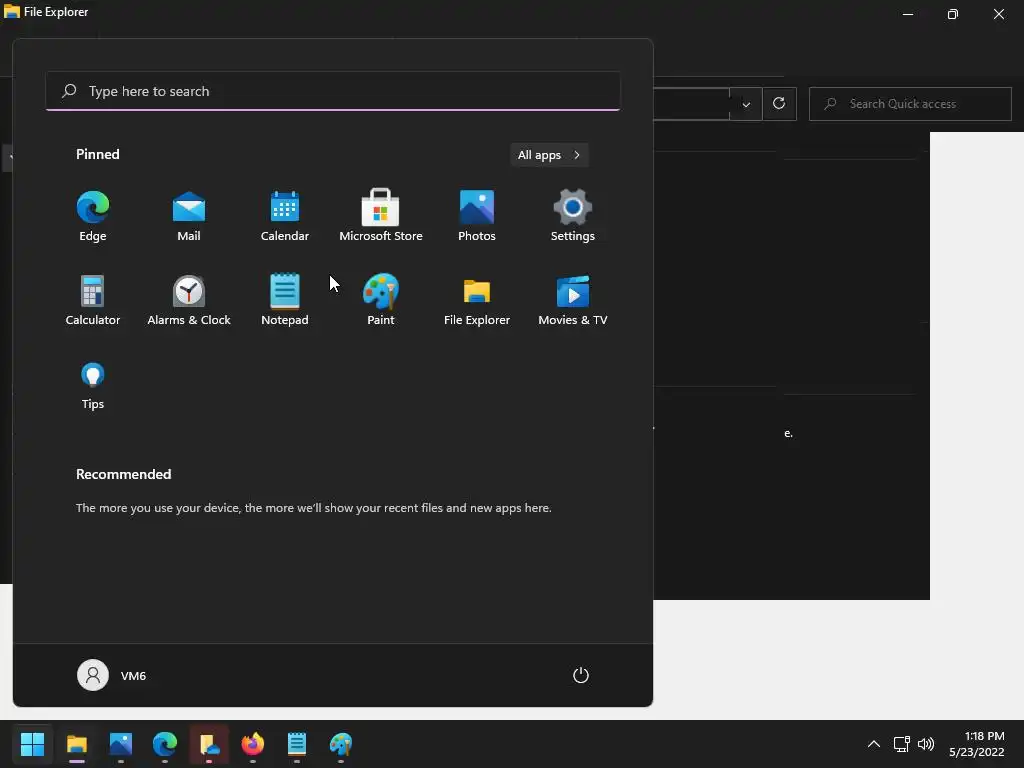Expand File Explorer address bar dropdown

click(746, 104)
